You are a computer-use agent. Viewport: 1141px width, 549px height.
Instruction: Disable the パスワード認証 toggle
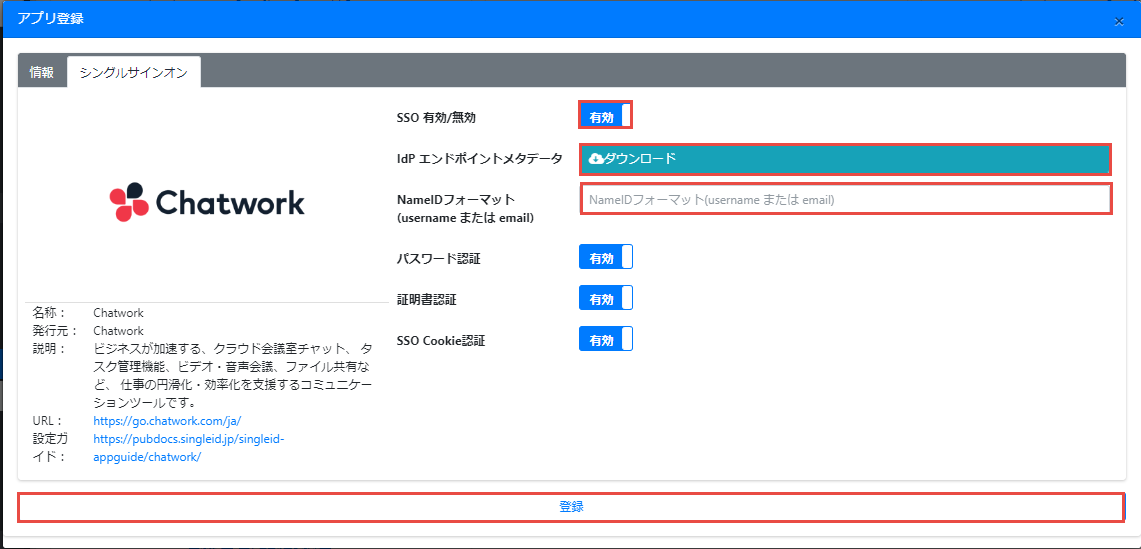coord(605,258)
